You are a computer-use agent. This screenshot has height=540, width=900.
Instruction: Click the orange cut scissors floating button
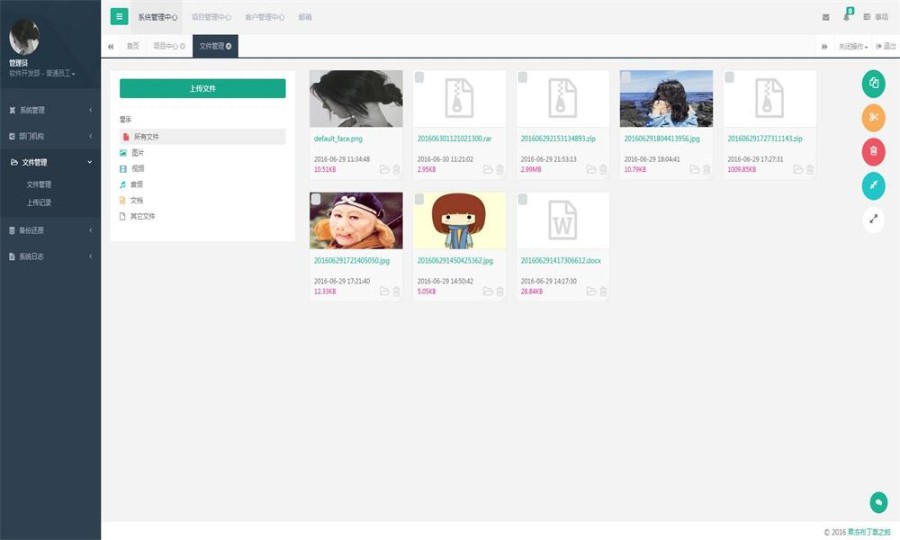tap(873, 118)
